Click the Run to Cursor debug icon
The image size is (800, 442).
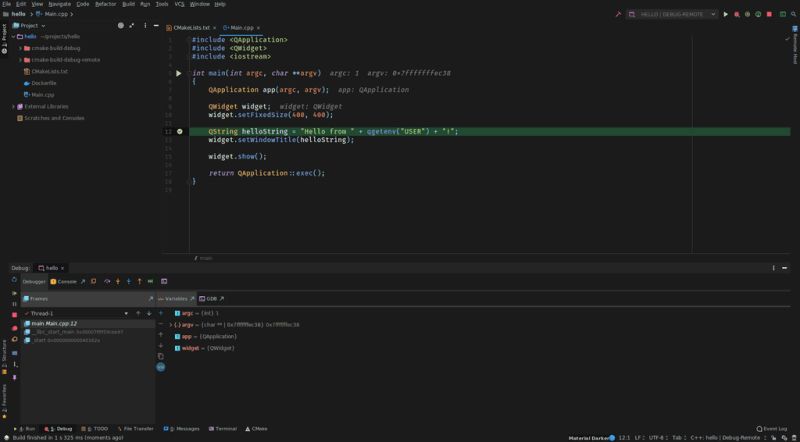coord(151,282)
